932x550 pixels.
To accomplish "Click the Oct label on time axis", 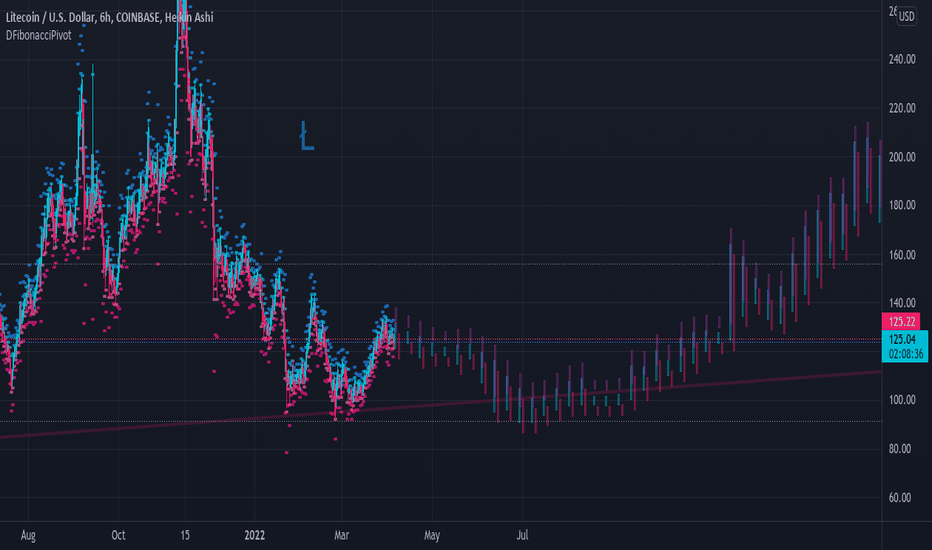I will 118,535.
